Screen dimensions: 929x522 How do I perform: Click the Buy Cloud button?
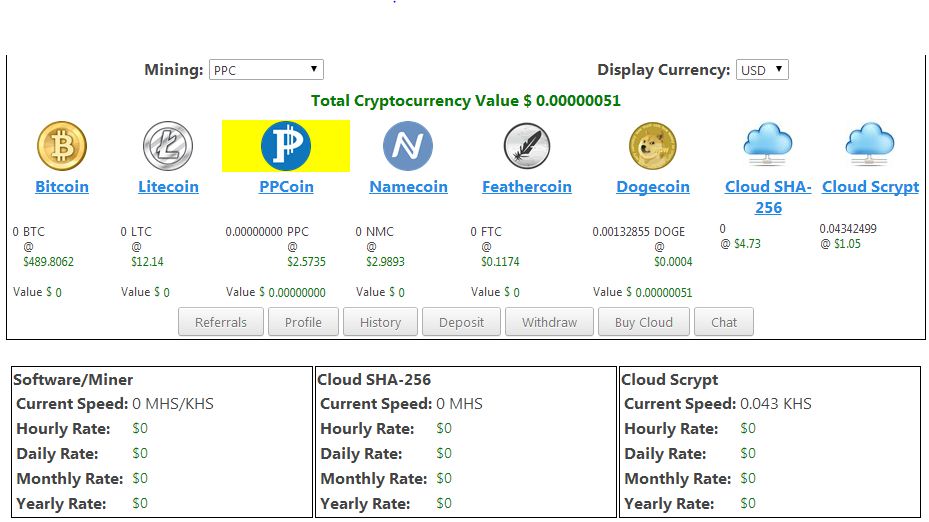tap(643, 322)
